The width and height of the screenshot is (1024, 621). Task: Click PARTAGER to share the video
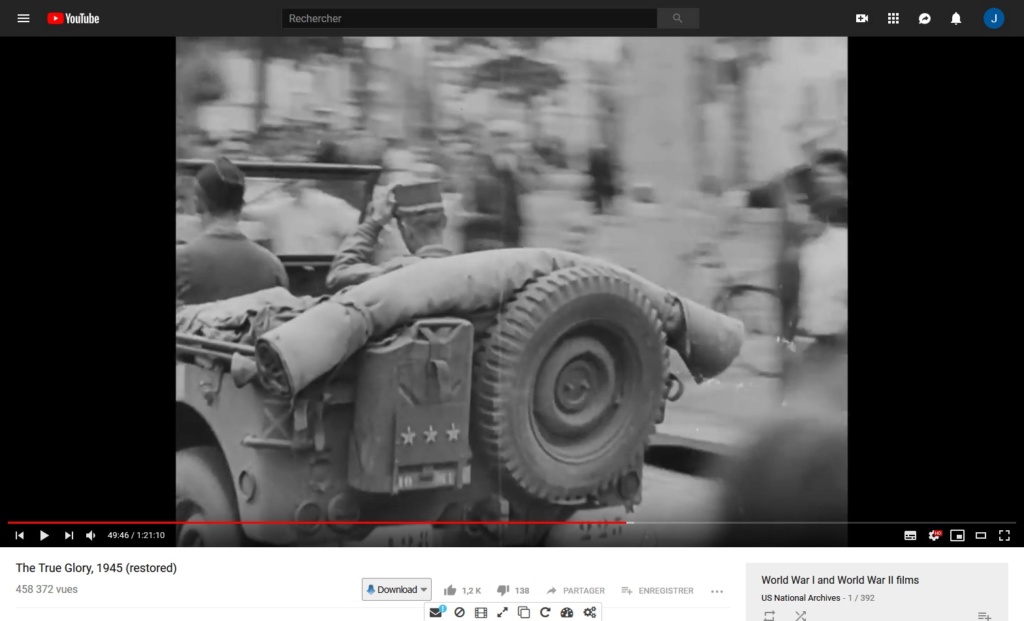575,590
